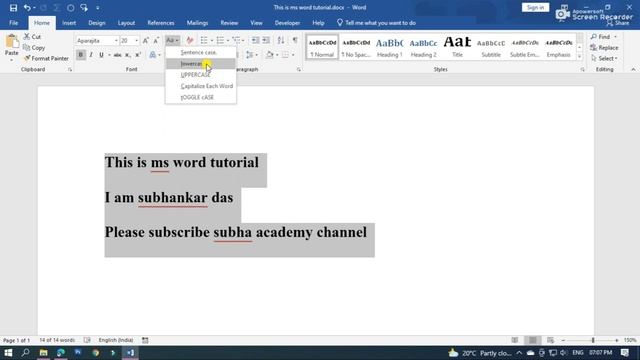Viewport: 640px width, 360px height.
Task: Open the Clipboard pane launcher
Action: pyautogui.click(x=70, y=70)
